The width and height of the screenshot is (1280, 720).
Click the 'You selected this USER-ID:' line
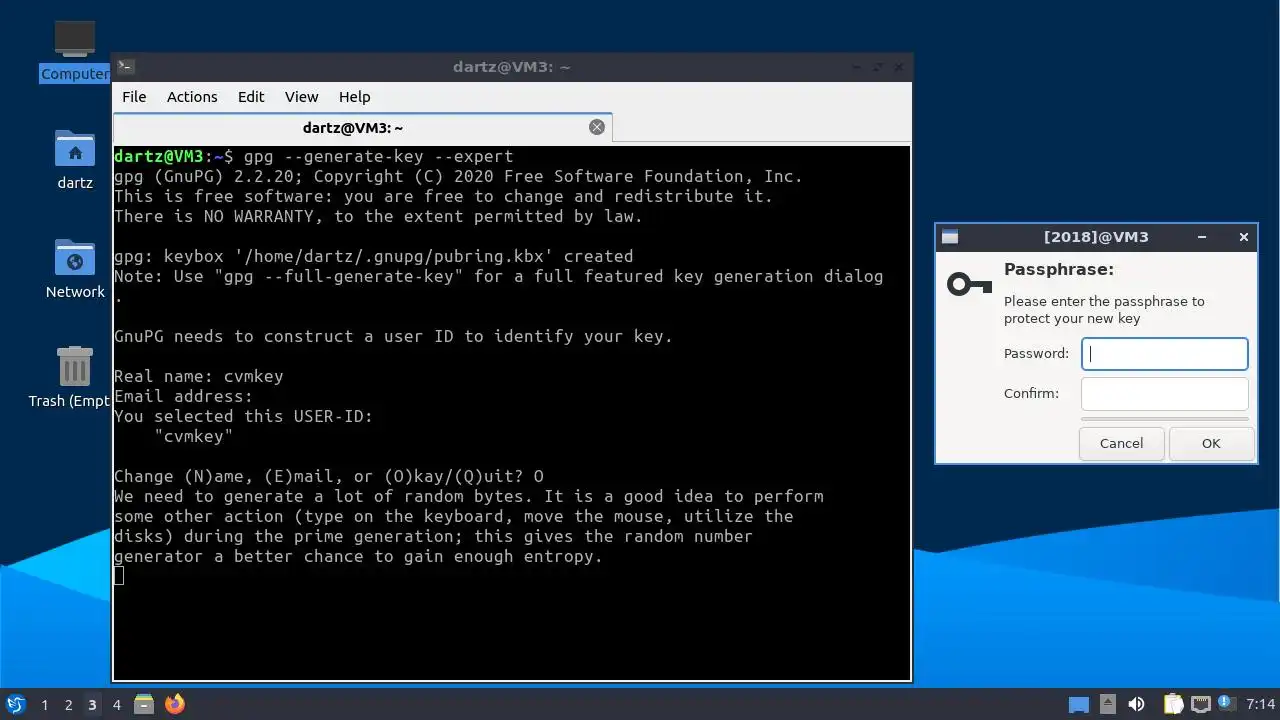pyautogui.click(x=243, y=416)
